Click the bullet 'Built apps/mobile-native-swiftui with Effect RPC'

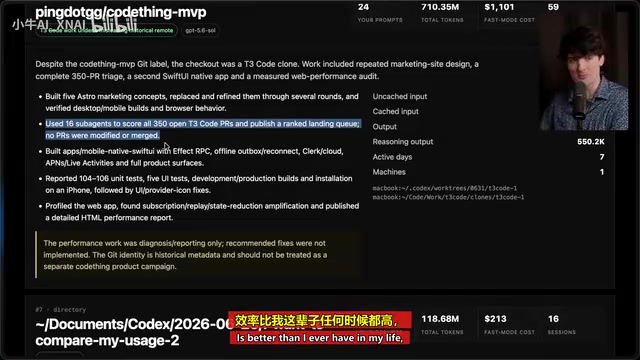(x=194, y=157)
